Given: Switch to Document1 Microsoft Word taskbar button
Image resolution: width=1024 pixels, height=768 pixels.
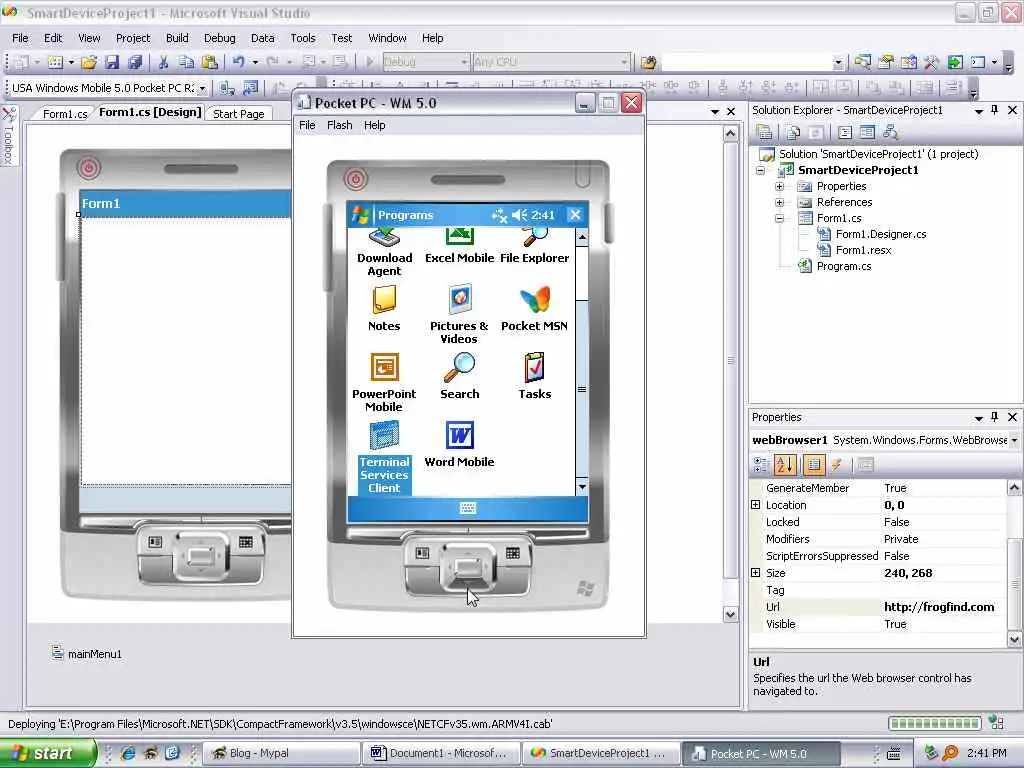Looking at the screenshot, I should pos(441,754).
